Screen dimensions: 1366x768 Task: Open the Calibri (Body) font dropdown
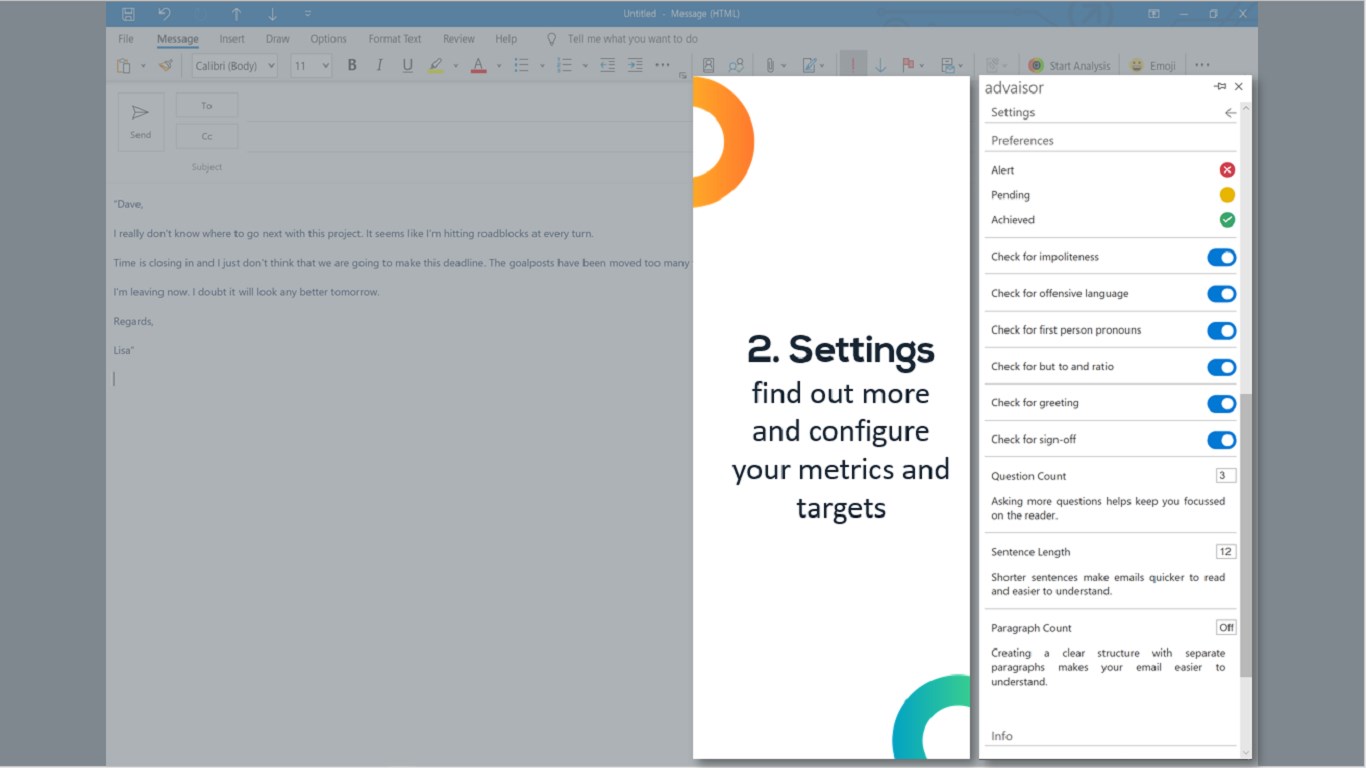coord(235,66)
